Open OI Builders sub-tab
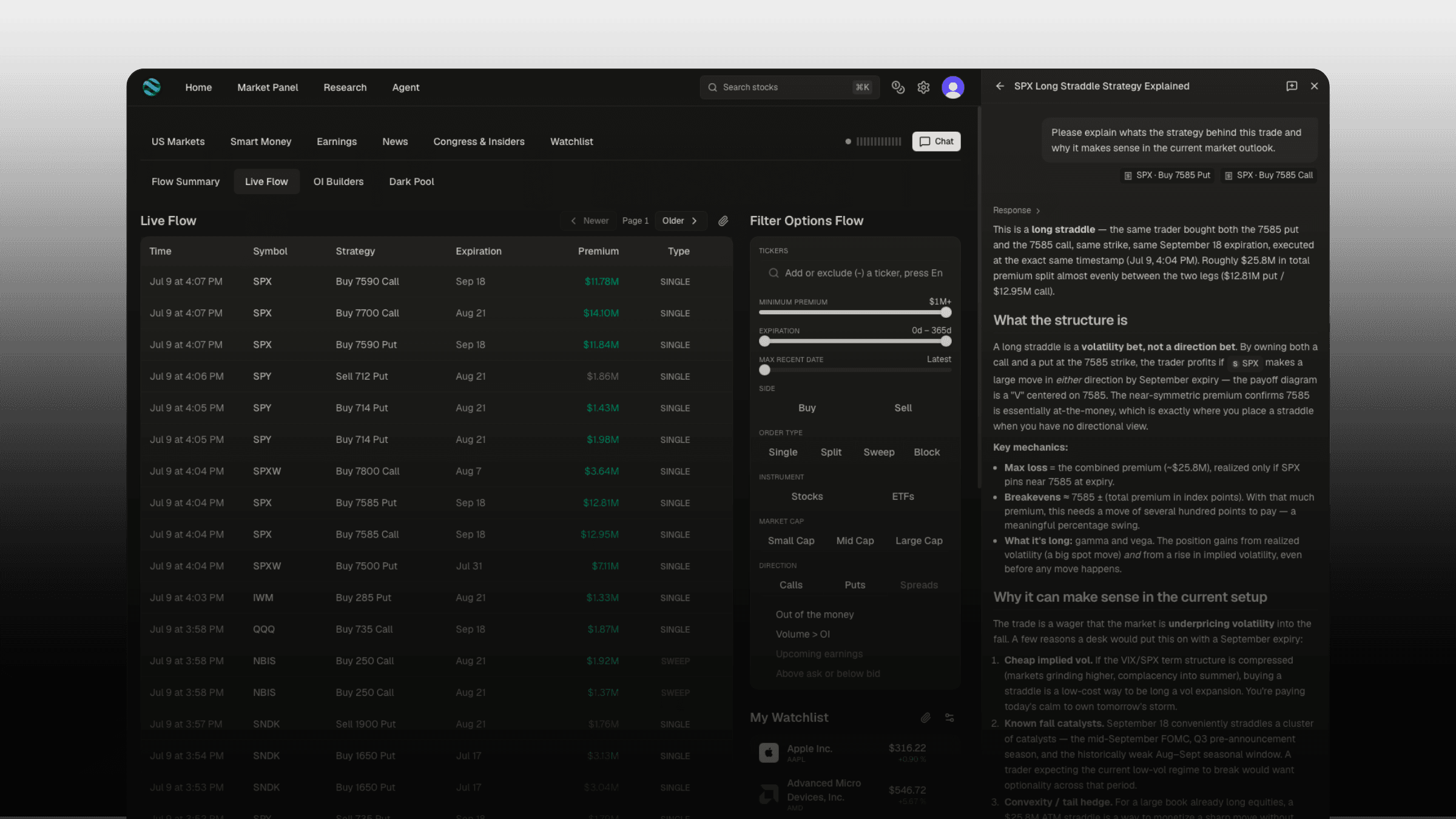This screenshot has width=1456, height=819. click(339, 181)
